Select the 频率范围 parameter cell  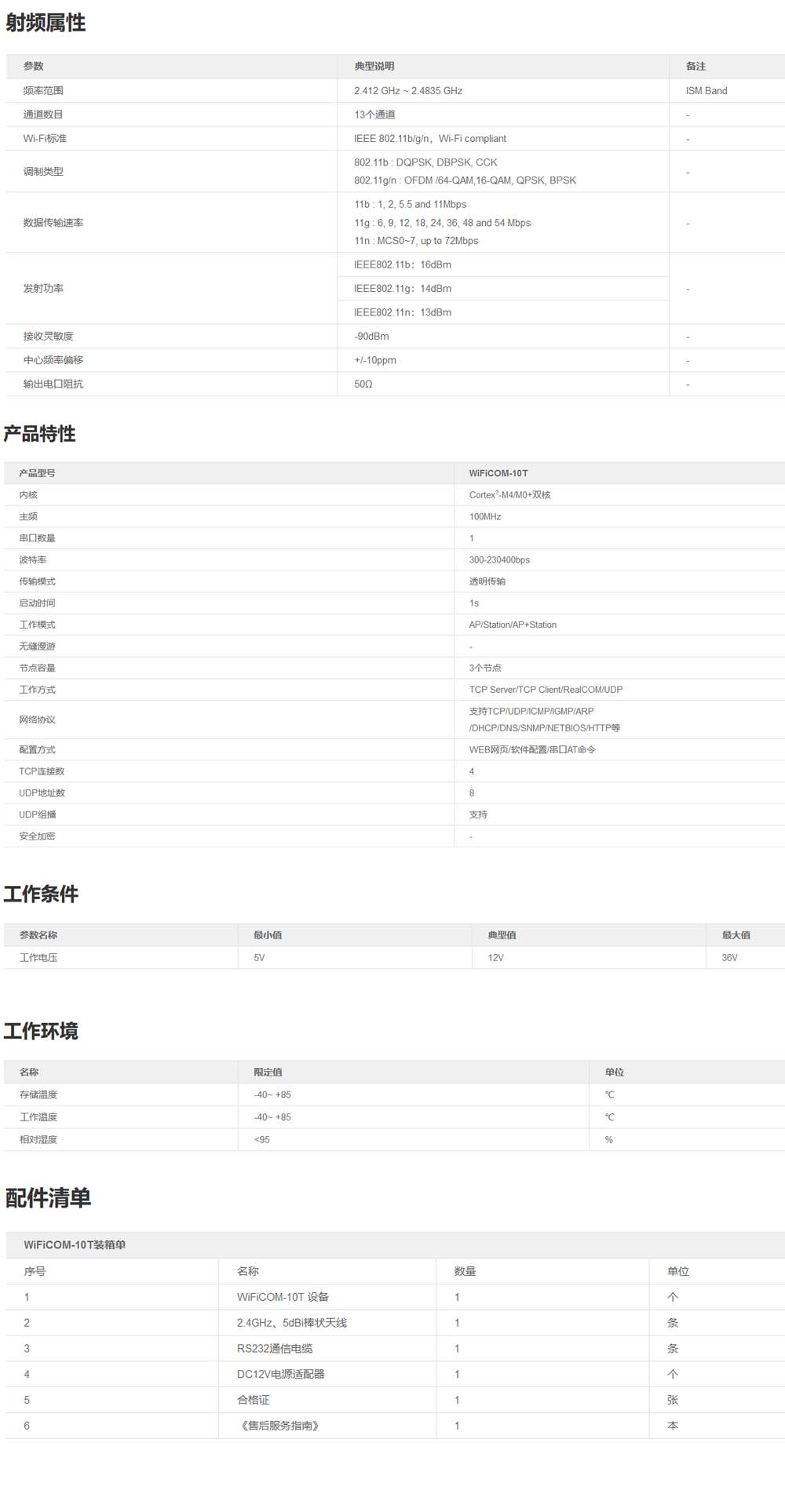pyautogui.click(x=43, y=91)
